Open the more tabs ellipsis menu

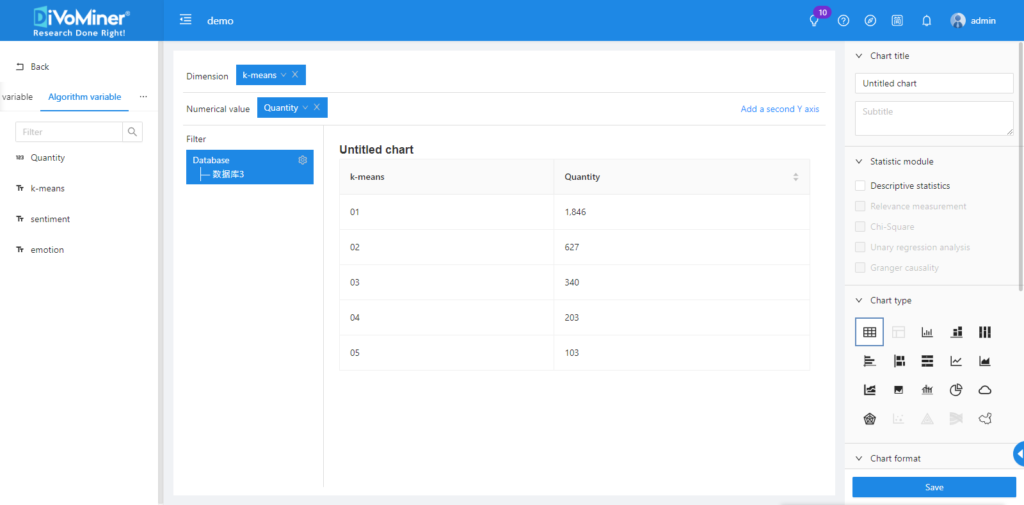pyautogui.click(x=143, y=97)
